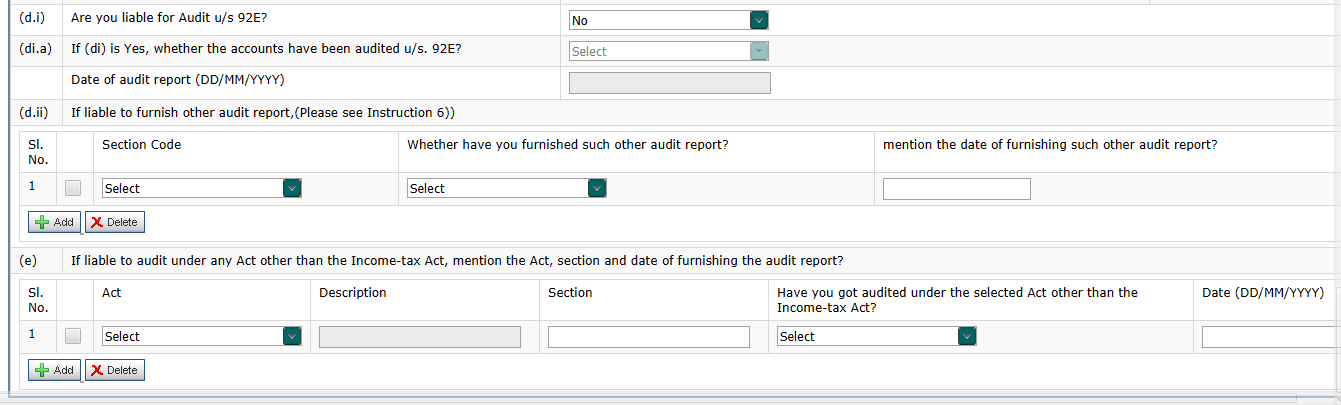The width and height of the screenshot is (1341, 405).
Task: Expand 'Have you got audited' Select dropdown
Action: tap(875, 337)
